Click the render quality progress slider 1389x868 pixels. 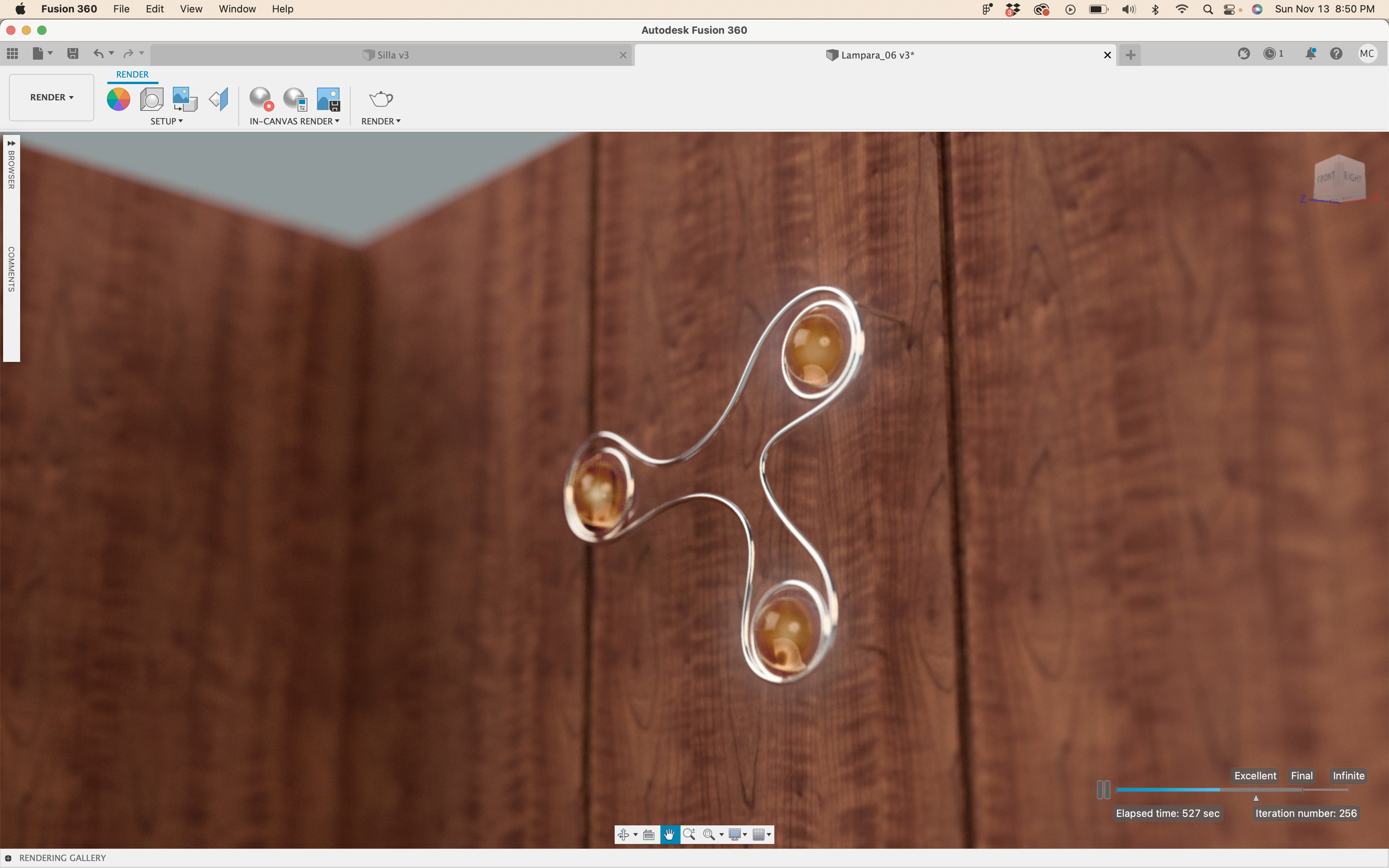click(x=1232, y=790)
